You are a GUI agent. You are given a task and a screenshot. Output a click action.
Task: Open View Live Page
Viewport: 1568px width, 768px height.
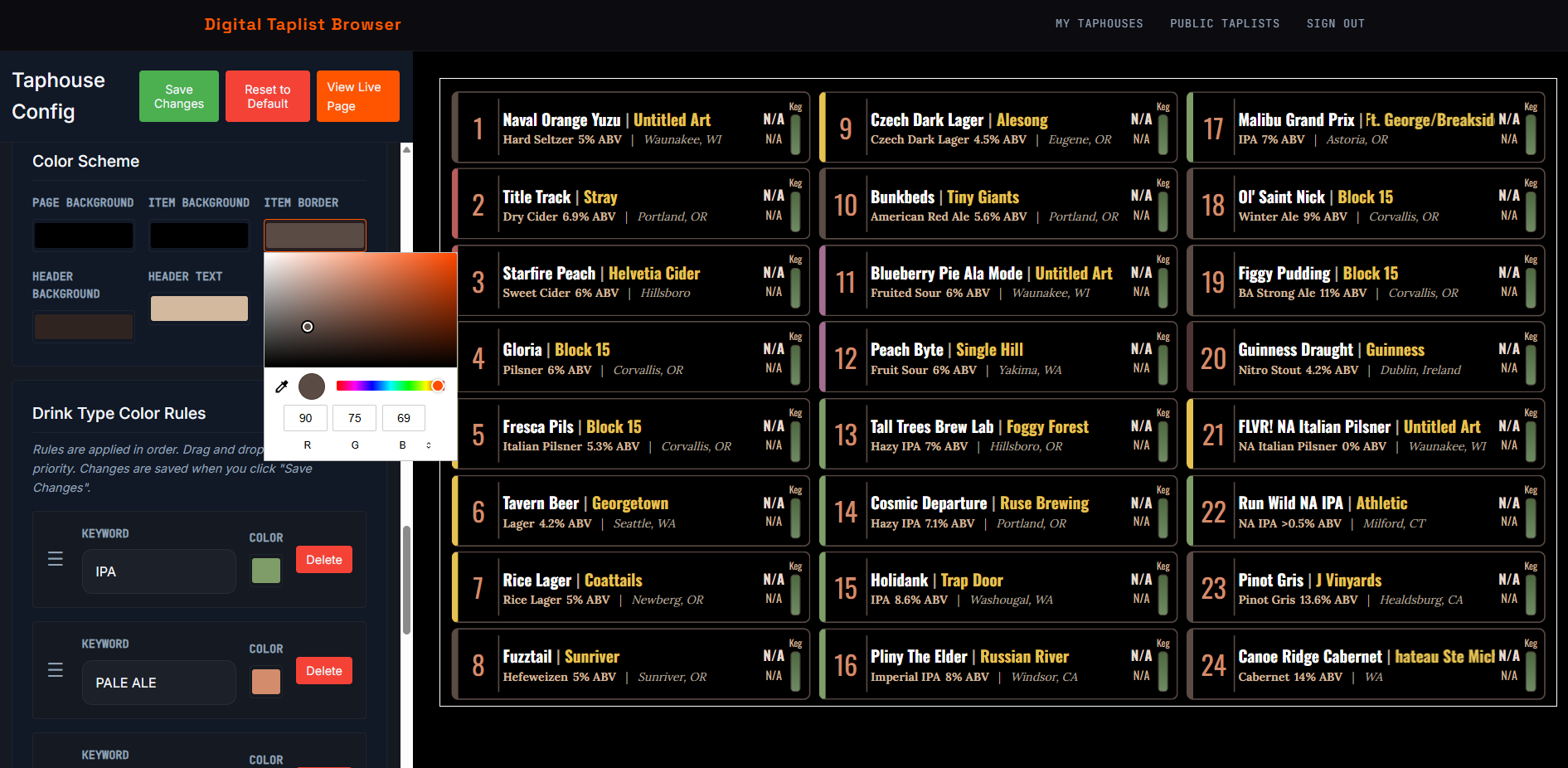tap(358, 96)
